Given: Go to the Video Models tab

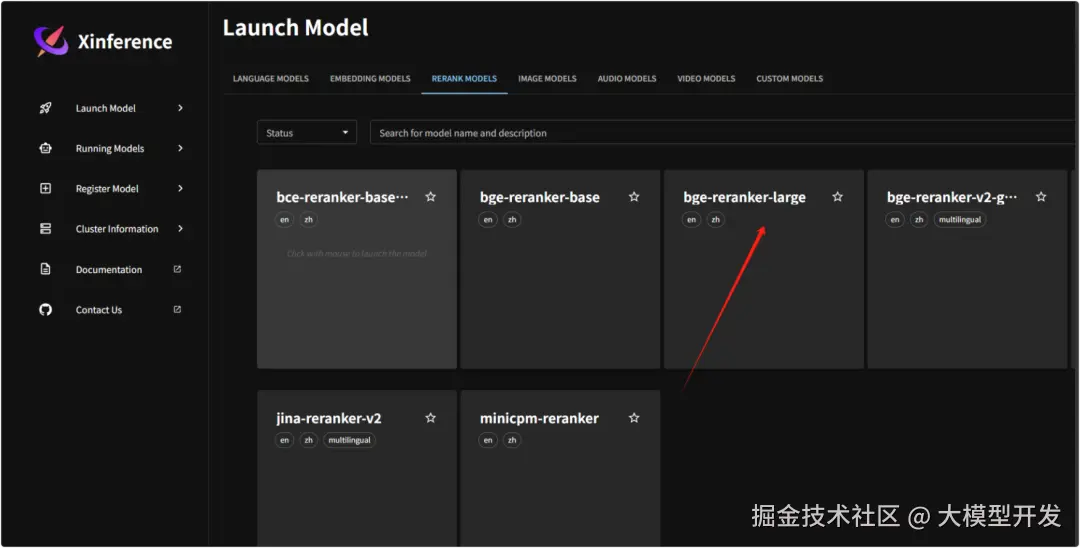Looking at the screenshot, I should [706, 78].
